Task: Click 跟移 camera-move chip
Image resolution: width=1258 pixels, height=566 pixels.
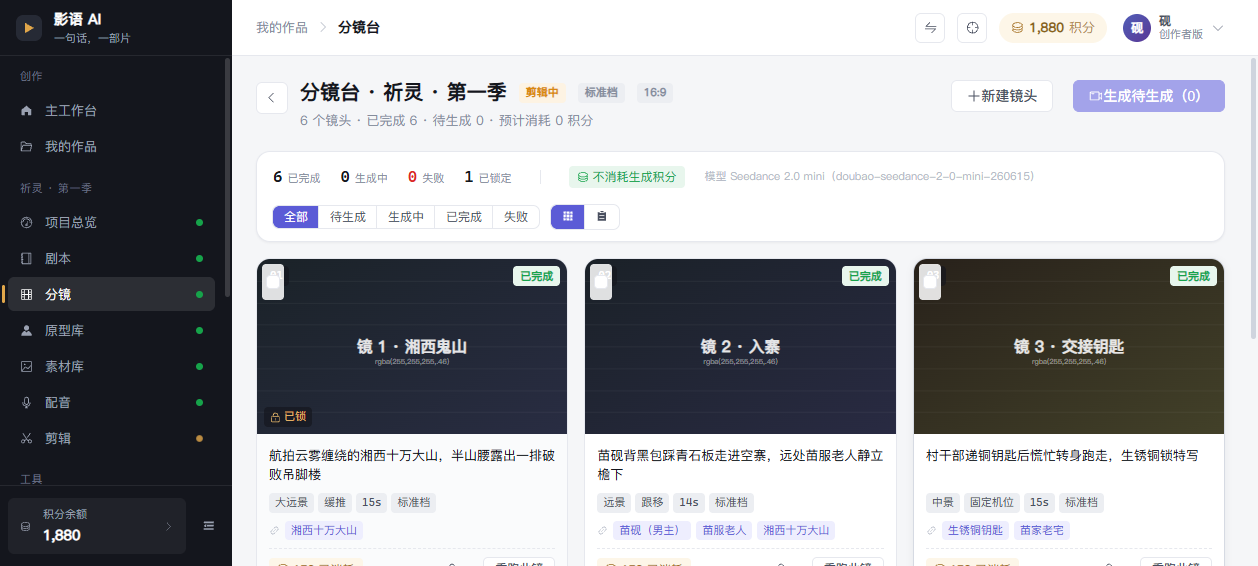Action: pos(651,503)
